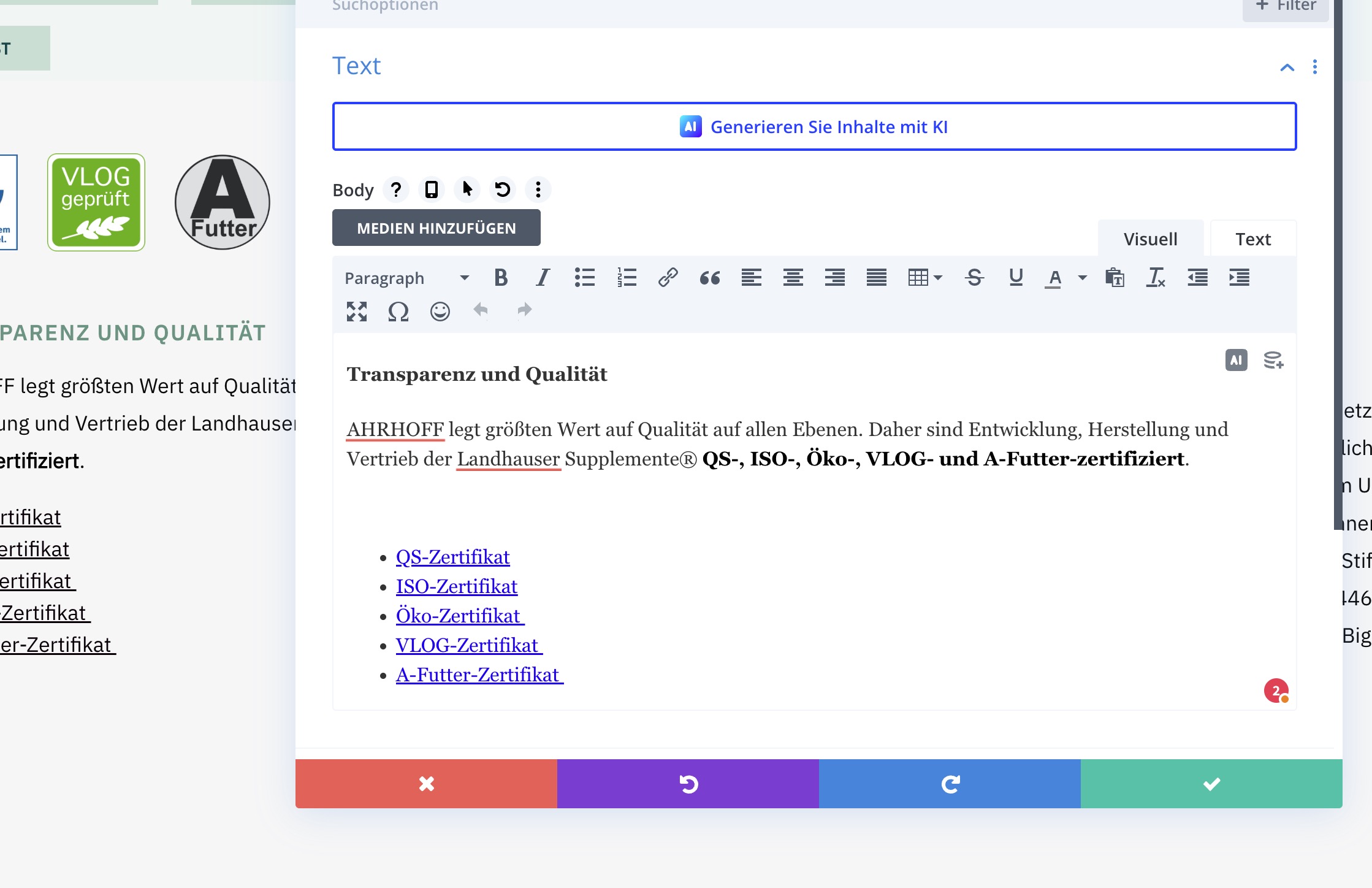Click the VLOG geprüft logo image

[x=96, y=202]
